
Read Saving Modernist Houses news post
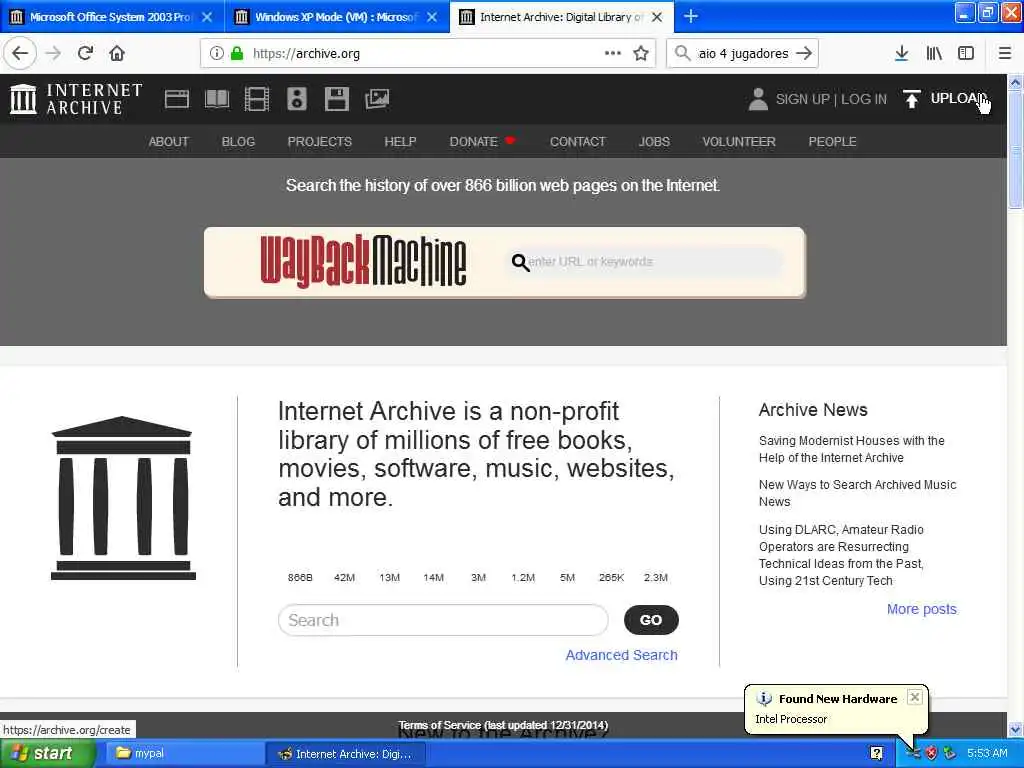(x=852, y=449)
